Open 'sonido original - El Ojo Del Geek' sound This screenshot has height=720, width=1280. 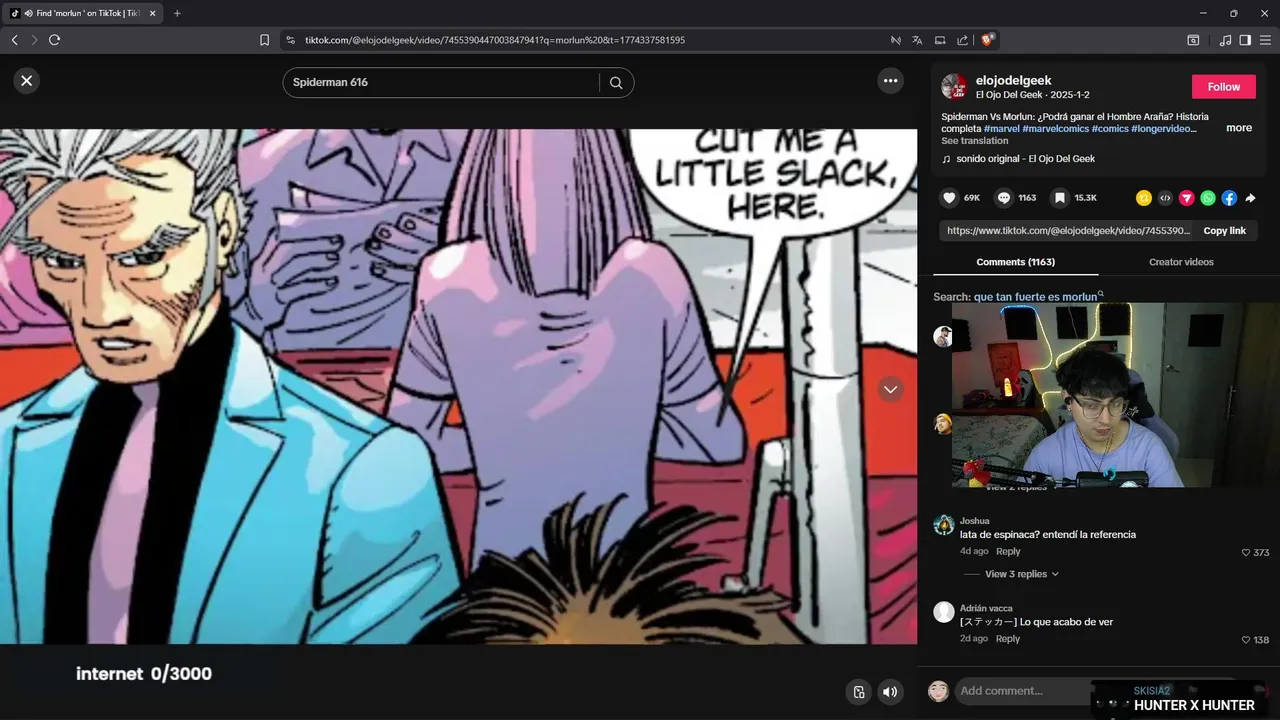click(x=1025, y=158)
